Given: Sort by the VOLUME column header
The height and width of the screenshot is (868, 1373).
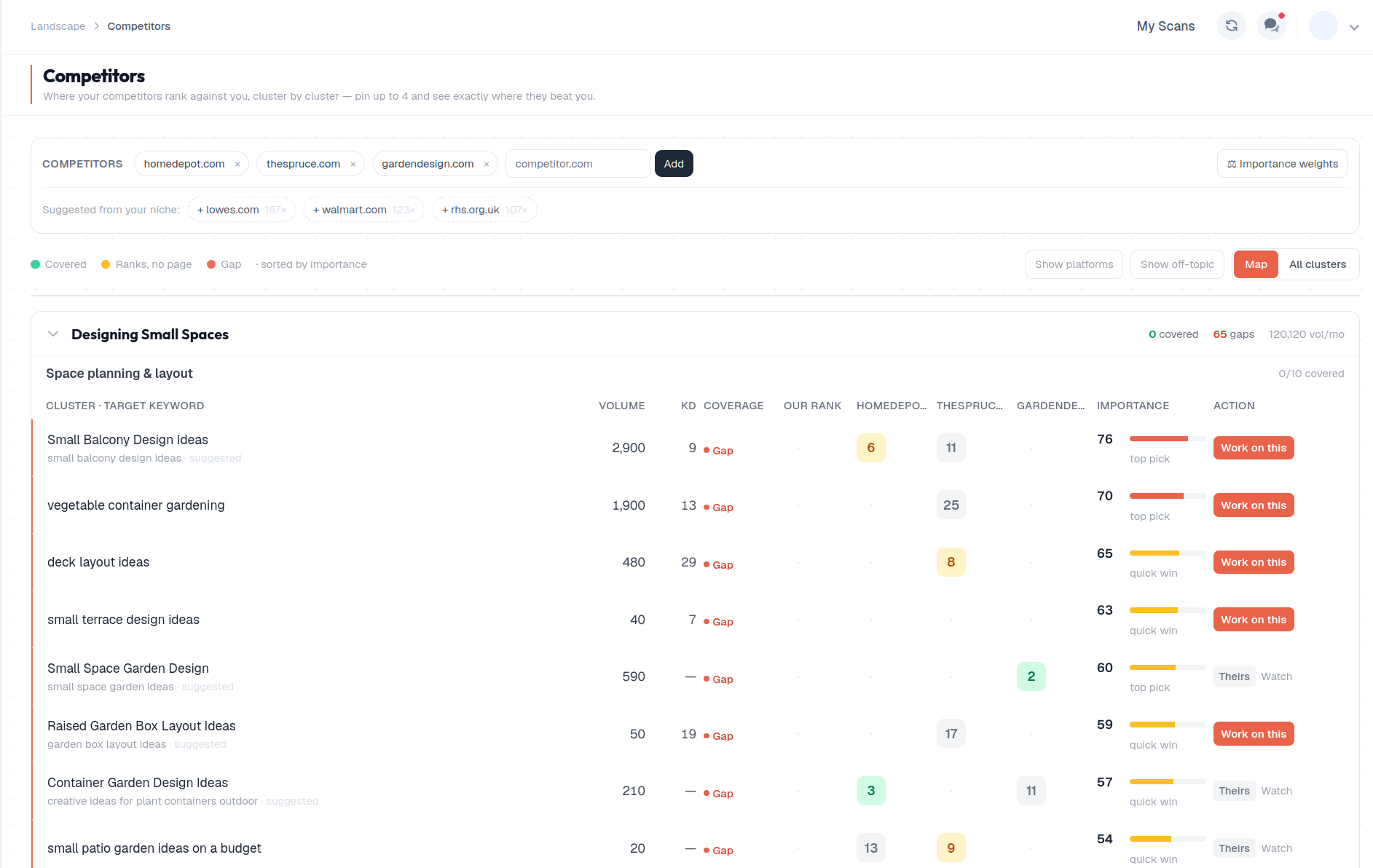Looking at the screenshot, I should coord(621,406).
